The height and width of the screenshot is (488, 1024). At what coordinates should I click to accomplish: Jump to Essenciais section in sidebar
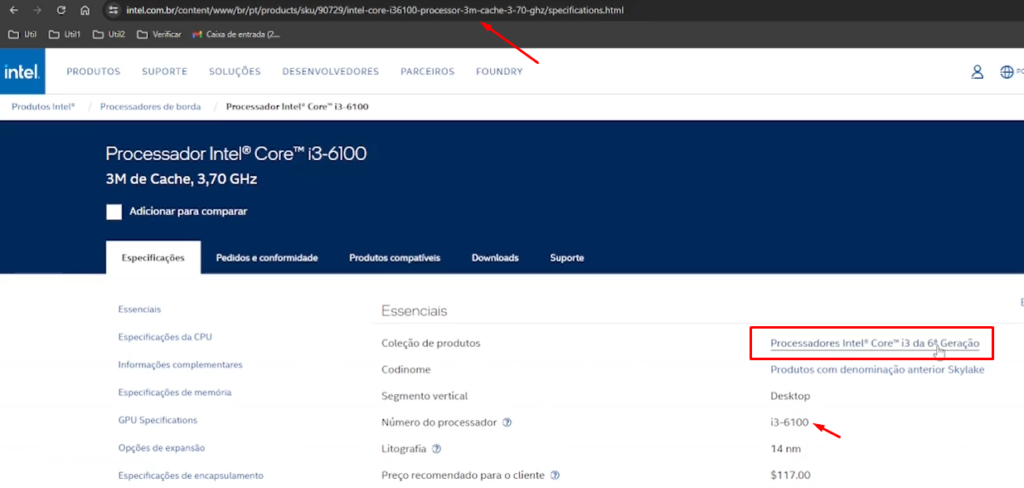[x=139, y=309]
